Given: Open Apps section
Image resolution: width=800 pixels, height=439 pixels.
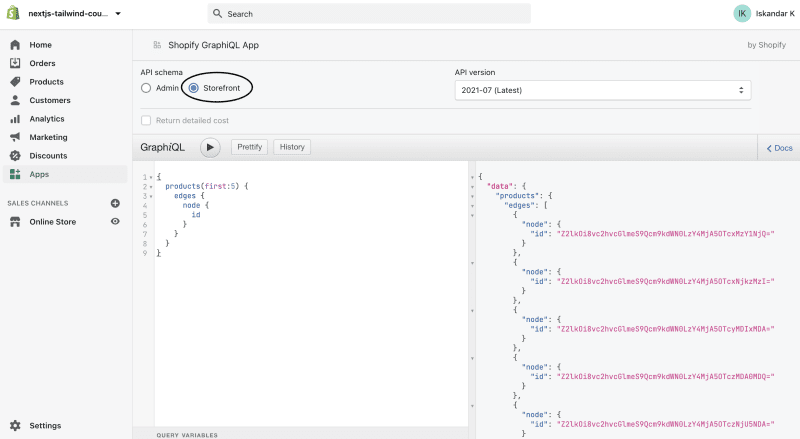Looking at the screenshot, I should click(39, 174).
